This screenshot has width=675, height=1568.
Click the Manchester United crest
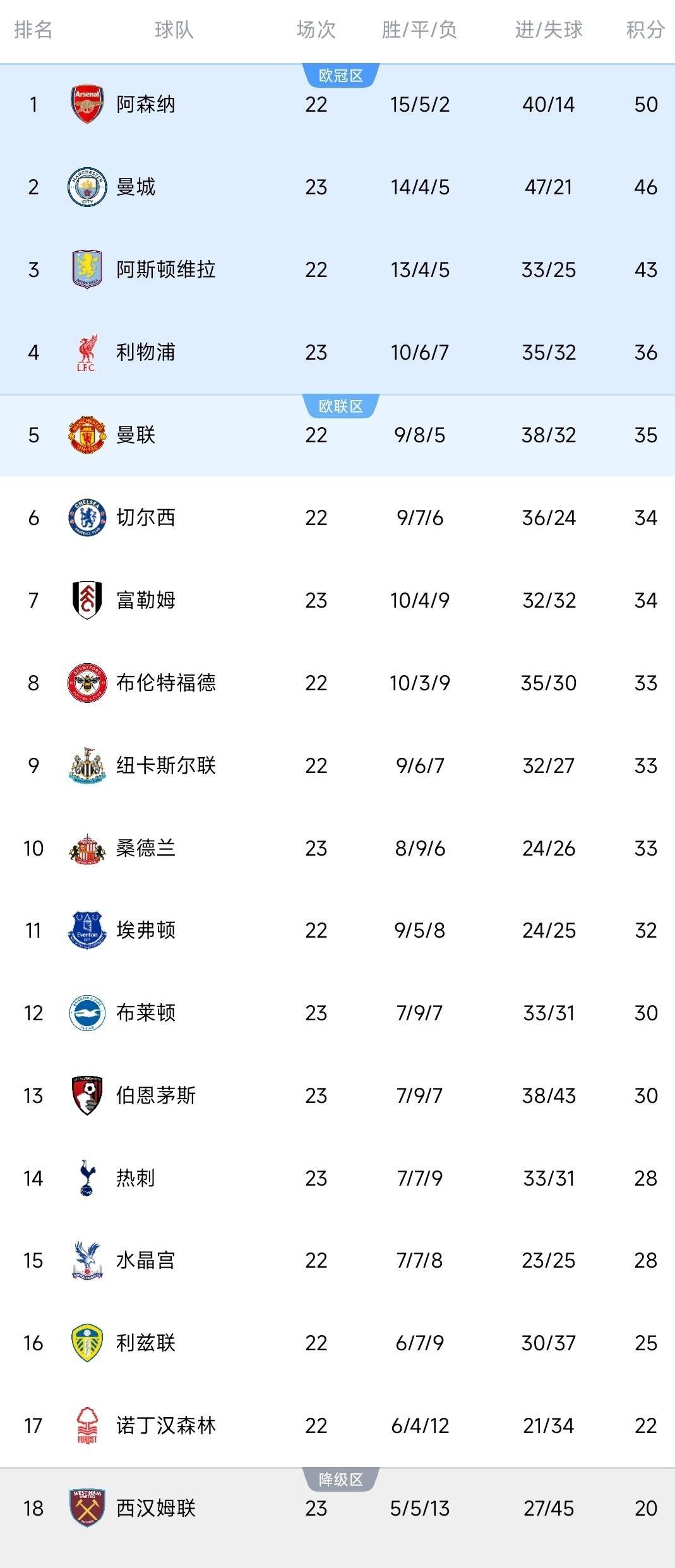click(87, 435)
